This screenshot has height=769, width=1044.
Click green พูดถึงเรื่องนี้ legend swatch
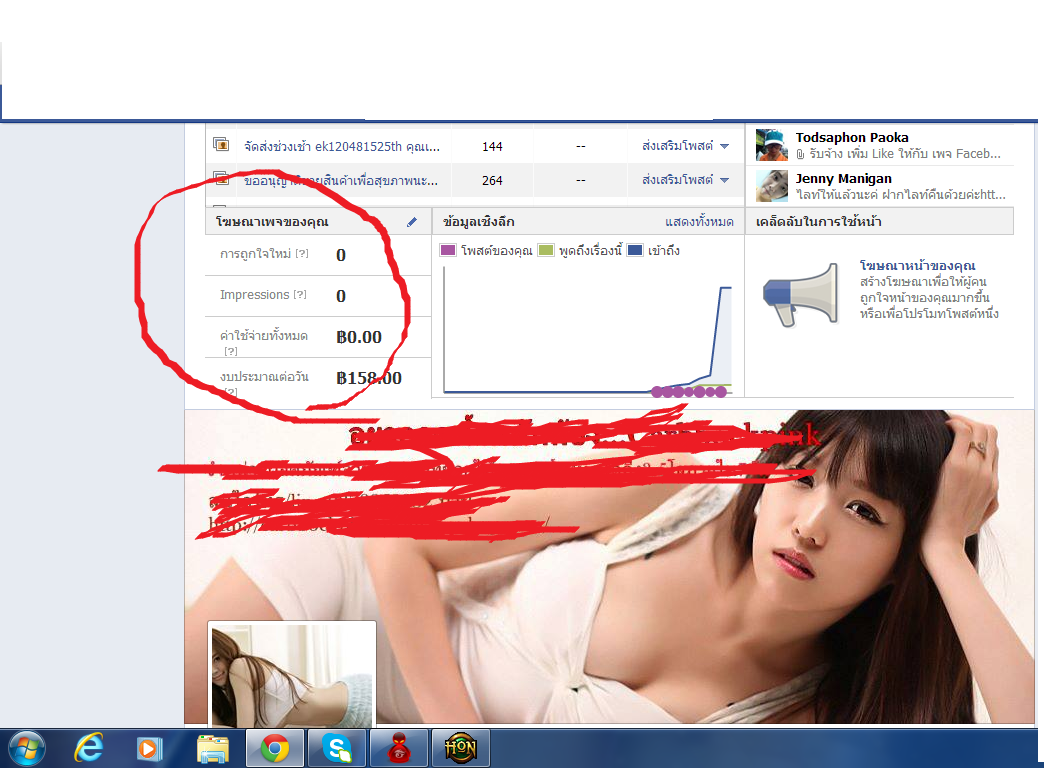[545, 250]
